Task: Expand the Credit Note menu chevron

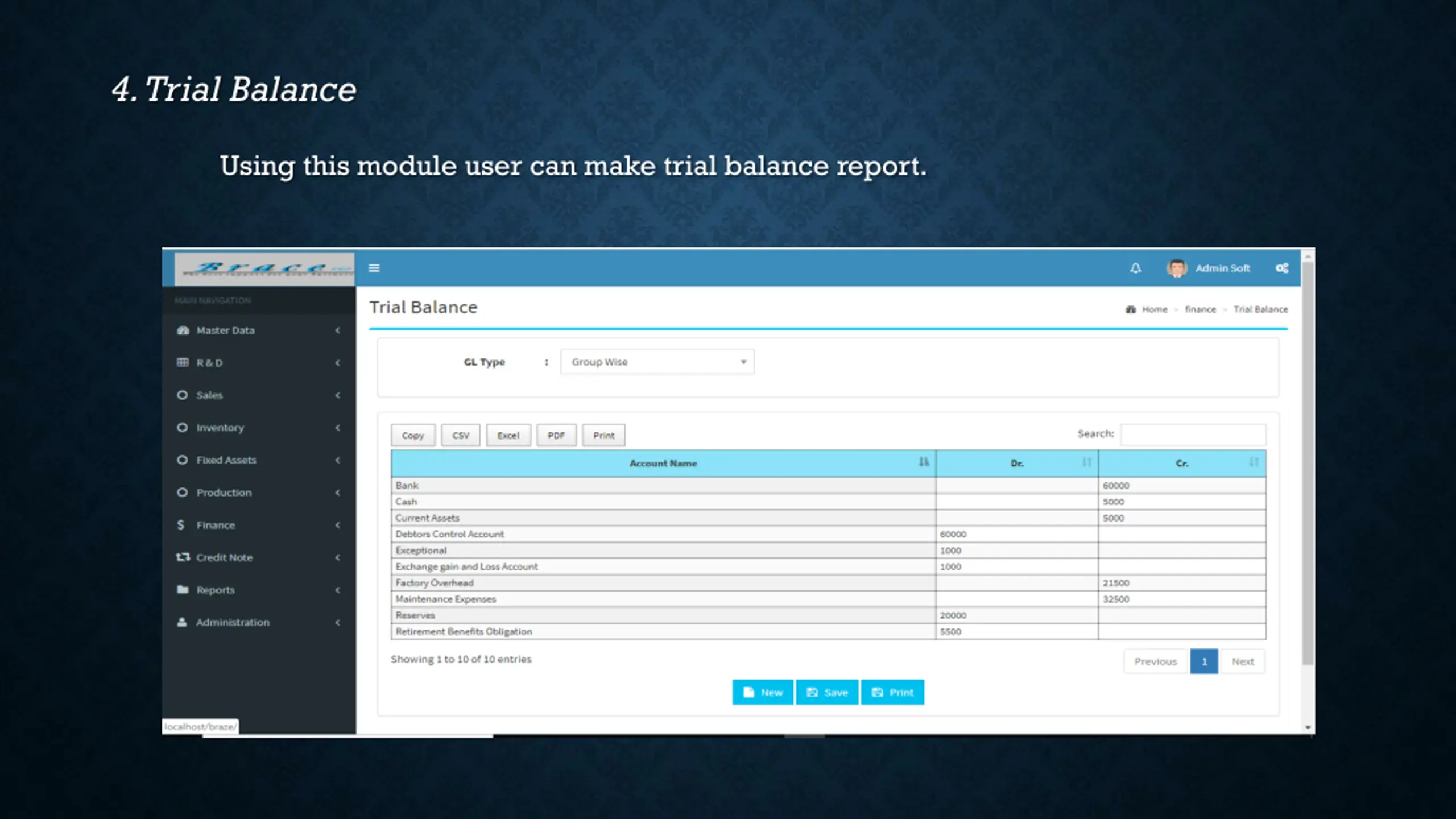Action: [x=338, y=557]
